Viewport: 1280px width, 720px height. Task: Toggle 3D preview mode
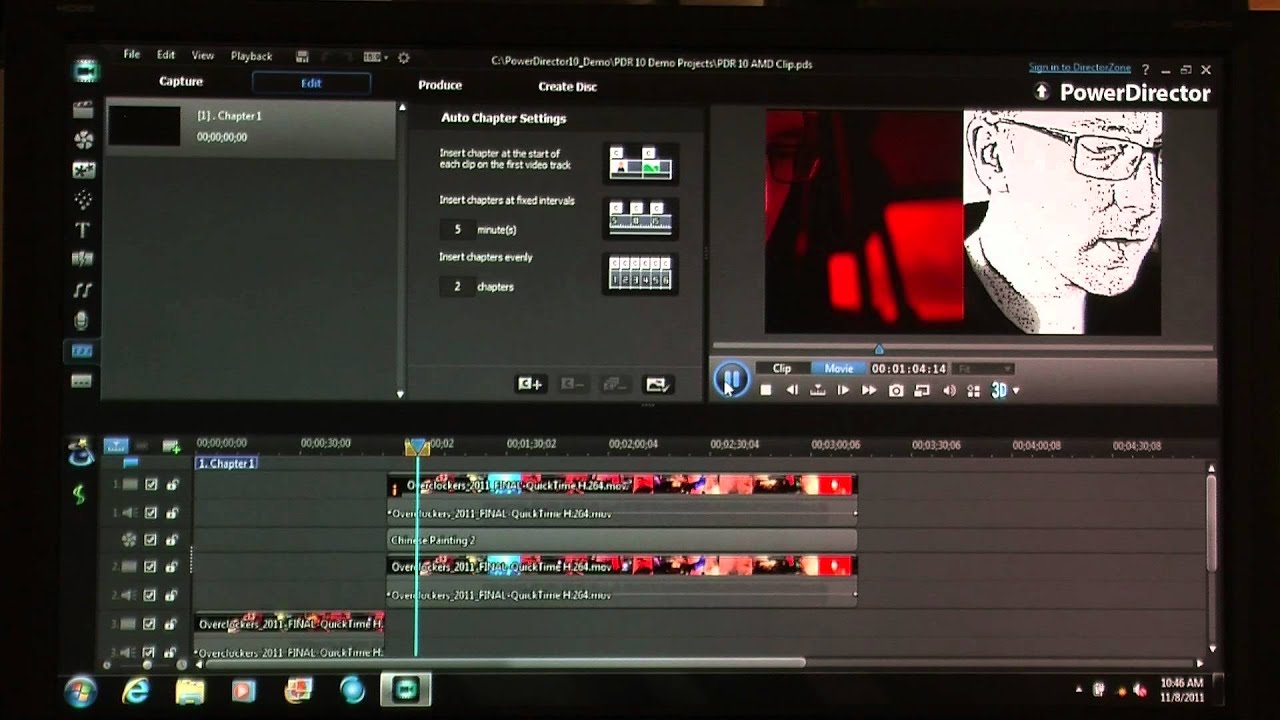click(999, 390)
